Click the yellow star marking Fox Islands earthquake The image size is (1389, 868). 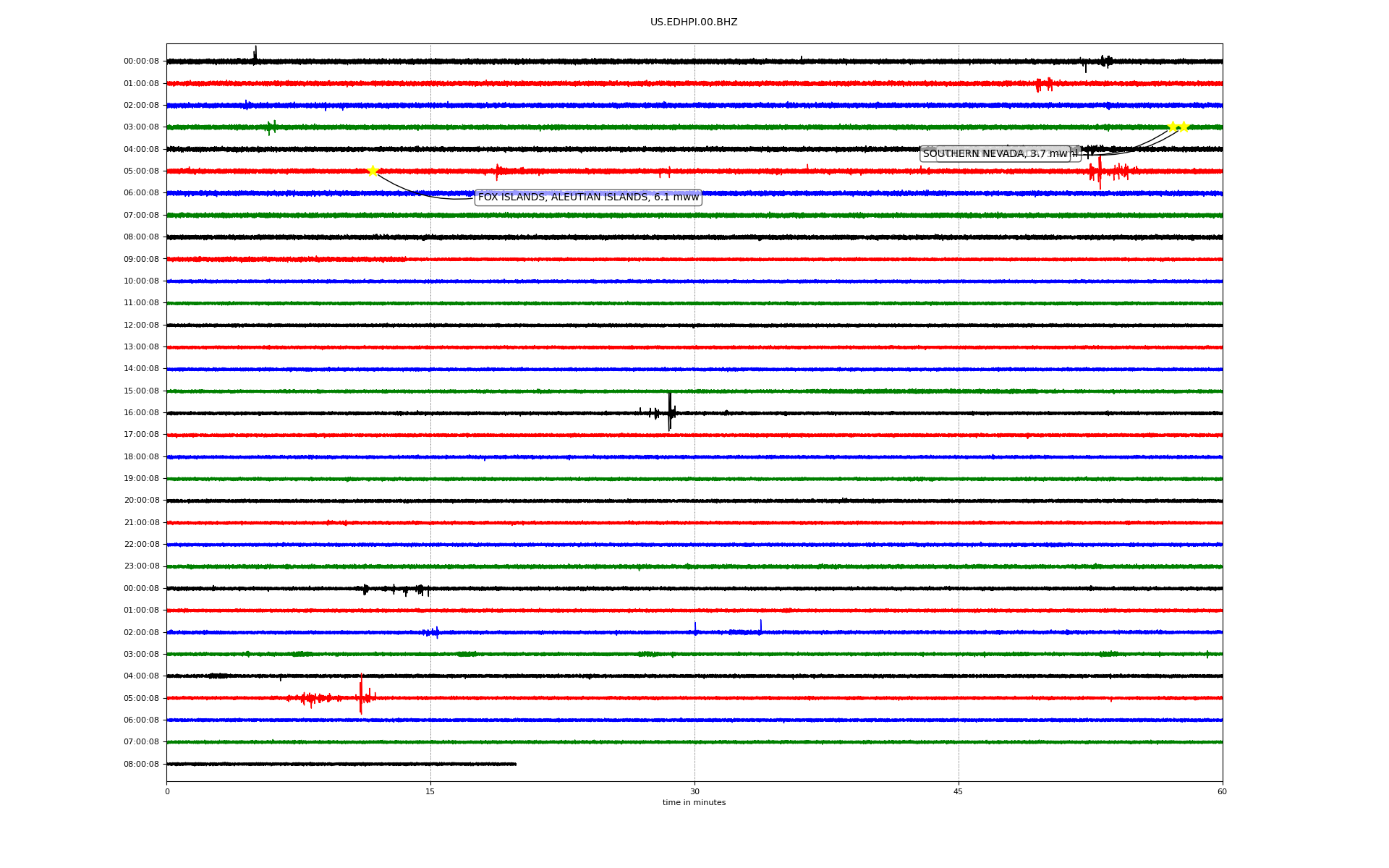[373, 171]
